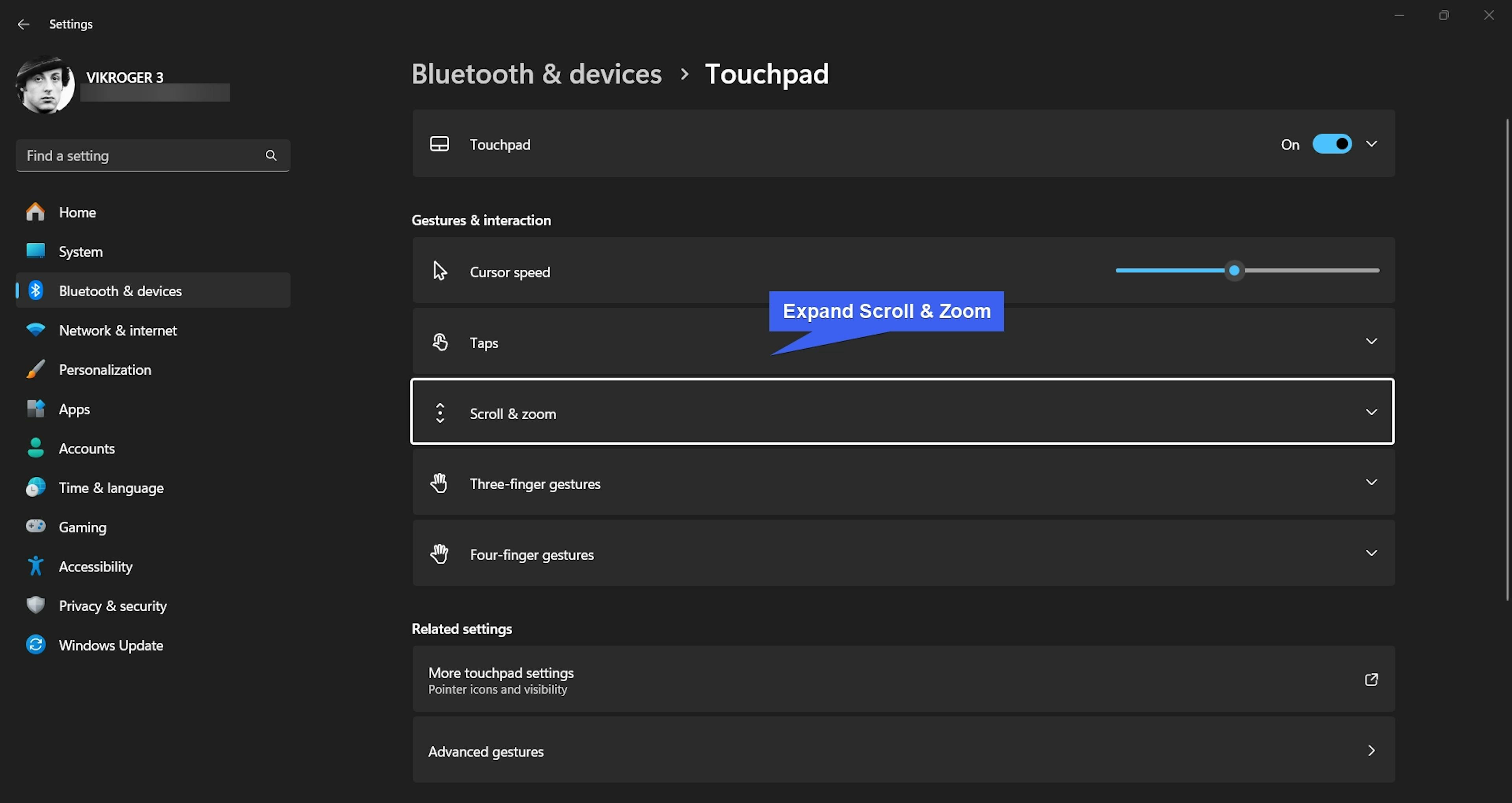Click Bluetooth & devices breadcrumb link
This screenshot has width=1512, height=803.
click(x=536, y=74)
